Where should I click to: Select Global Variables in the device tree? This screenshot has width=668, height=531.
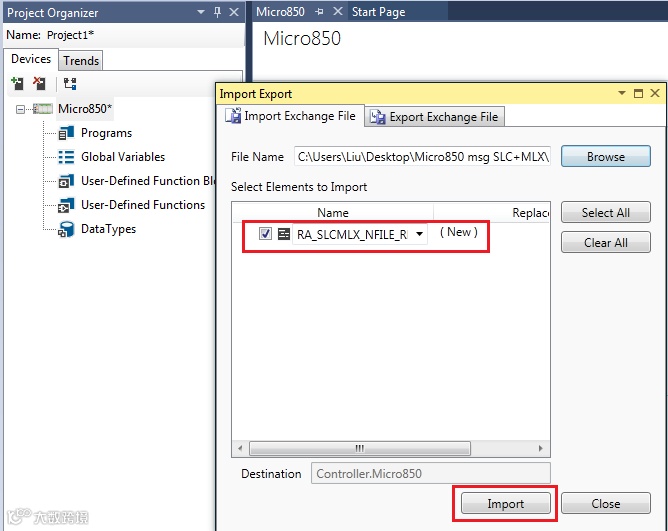click(x=123, y=157)
